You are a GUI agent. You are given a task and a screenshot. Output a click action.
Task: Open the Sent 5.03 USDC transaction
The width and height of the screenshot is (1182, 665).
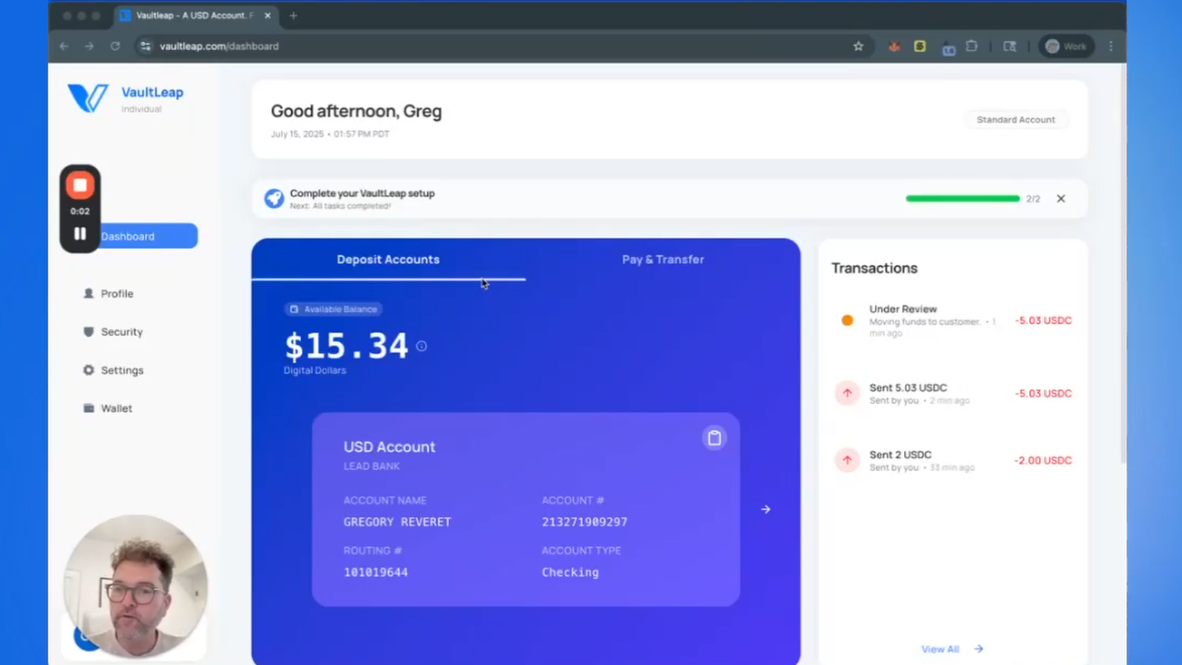point(953,394)
